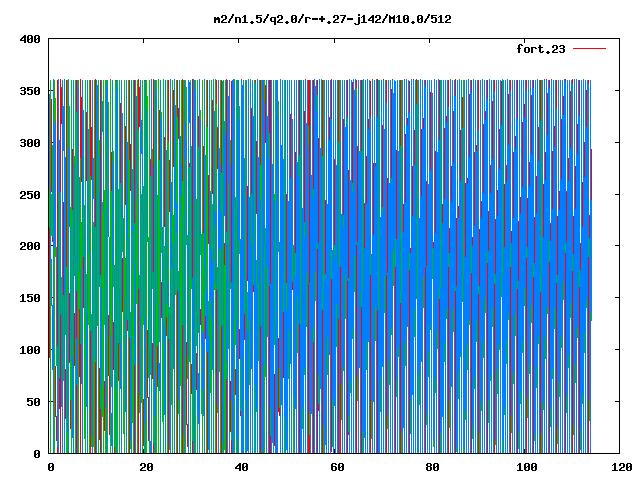Image resolution: width=640 pixels, height=480 pixels.
Task: Click the x-axis label 60
Action: click(x=337, y=467)
